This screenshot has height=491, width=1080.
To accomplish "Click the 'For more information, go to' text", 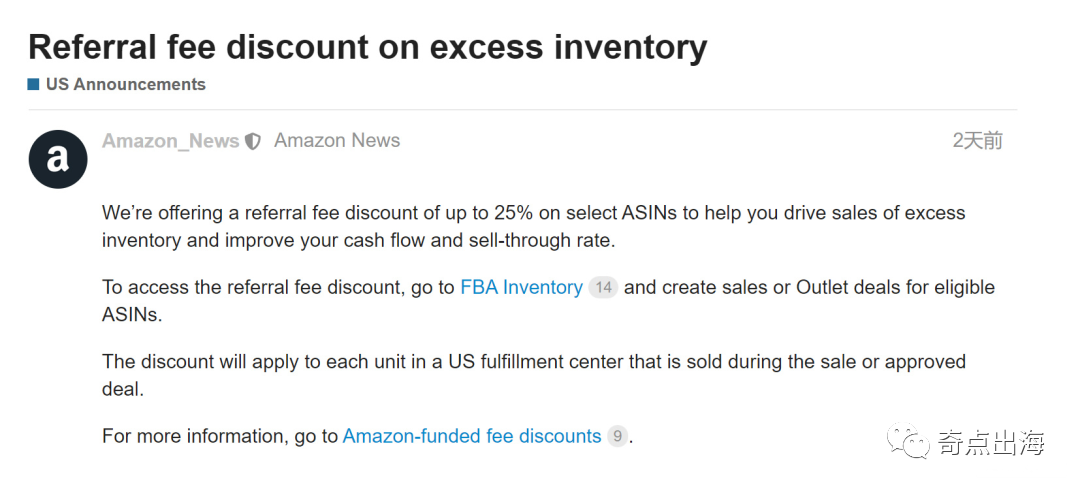I will [x=221, y=436].
